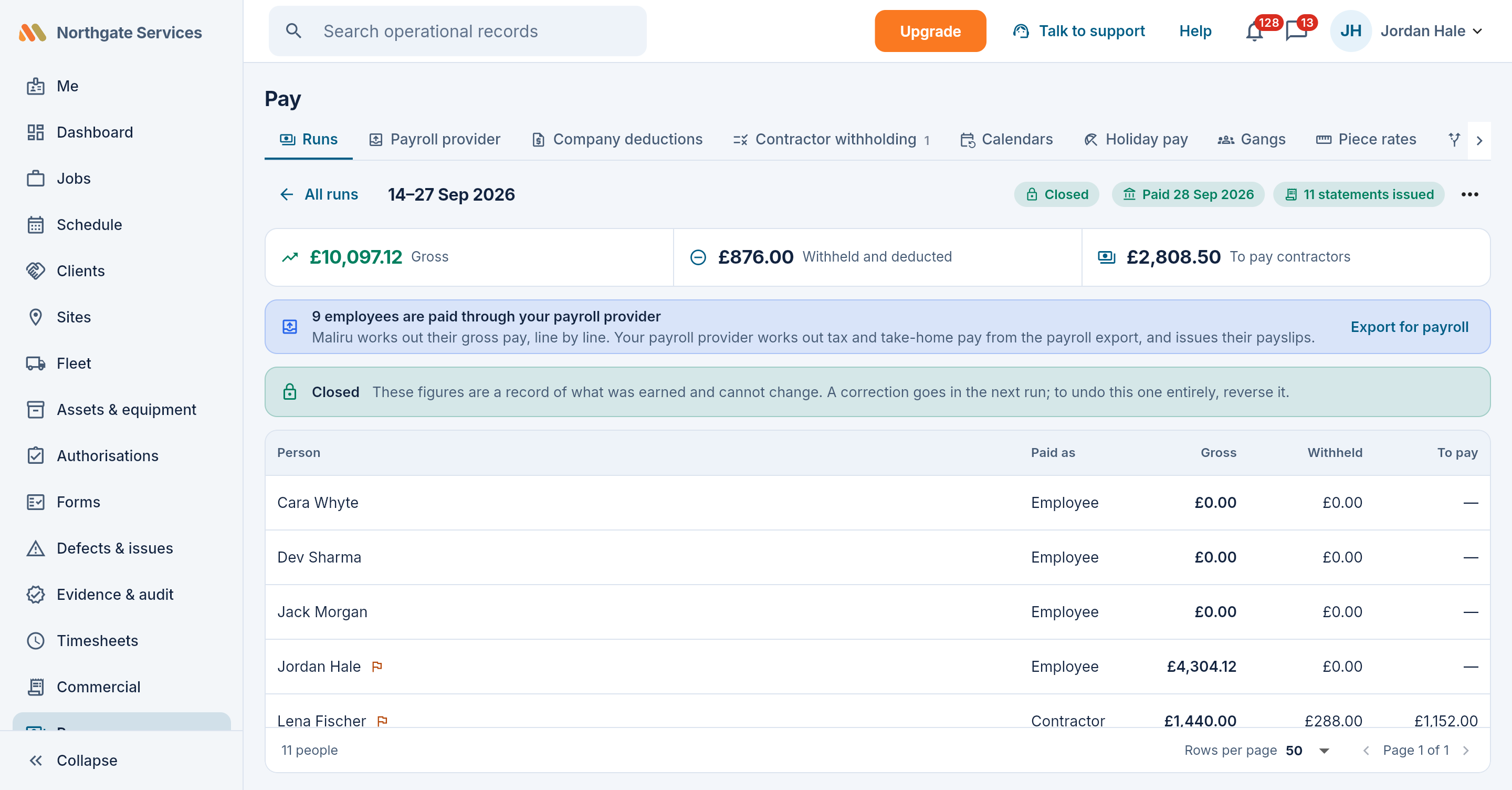Open Evidence & audit in the sidebar
Screen dimensions: 1512x790
coord(121,595)
